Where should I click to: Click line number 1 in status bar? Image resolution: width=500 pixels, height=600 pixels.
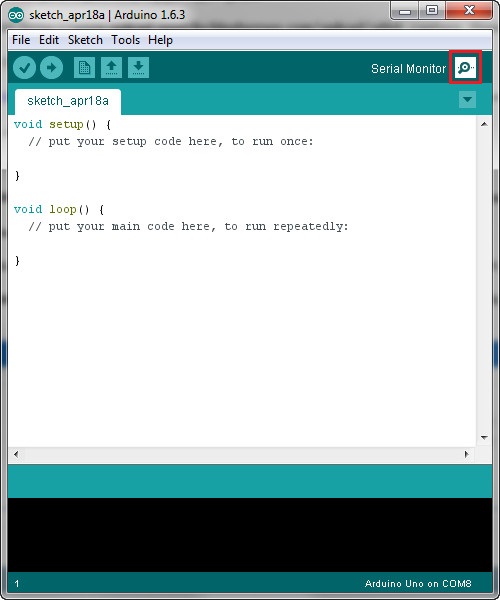coord(17,584)
